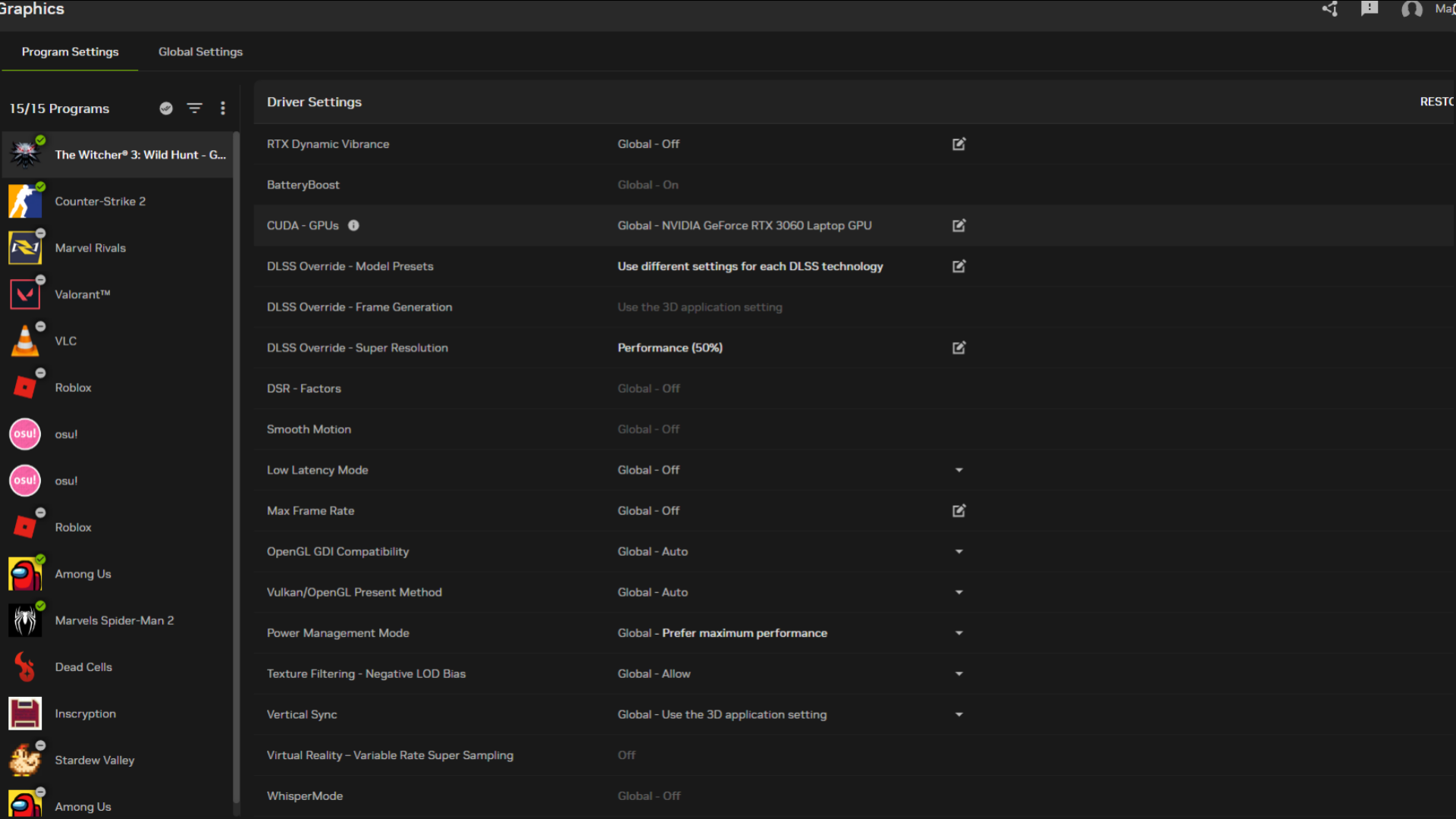Open the user account avatar
The height and width of the screenshot is (819, 1456).
pyautogui.click(x=1411, y=9)
